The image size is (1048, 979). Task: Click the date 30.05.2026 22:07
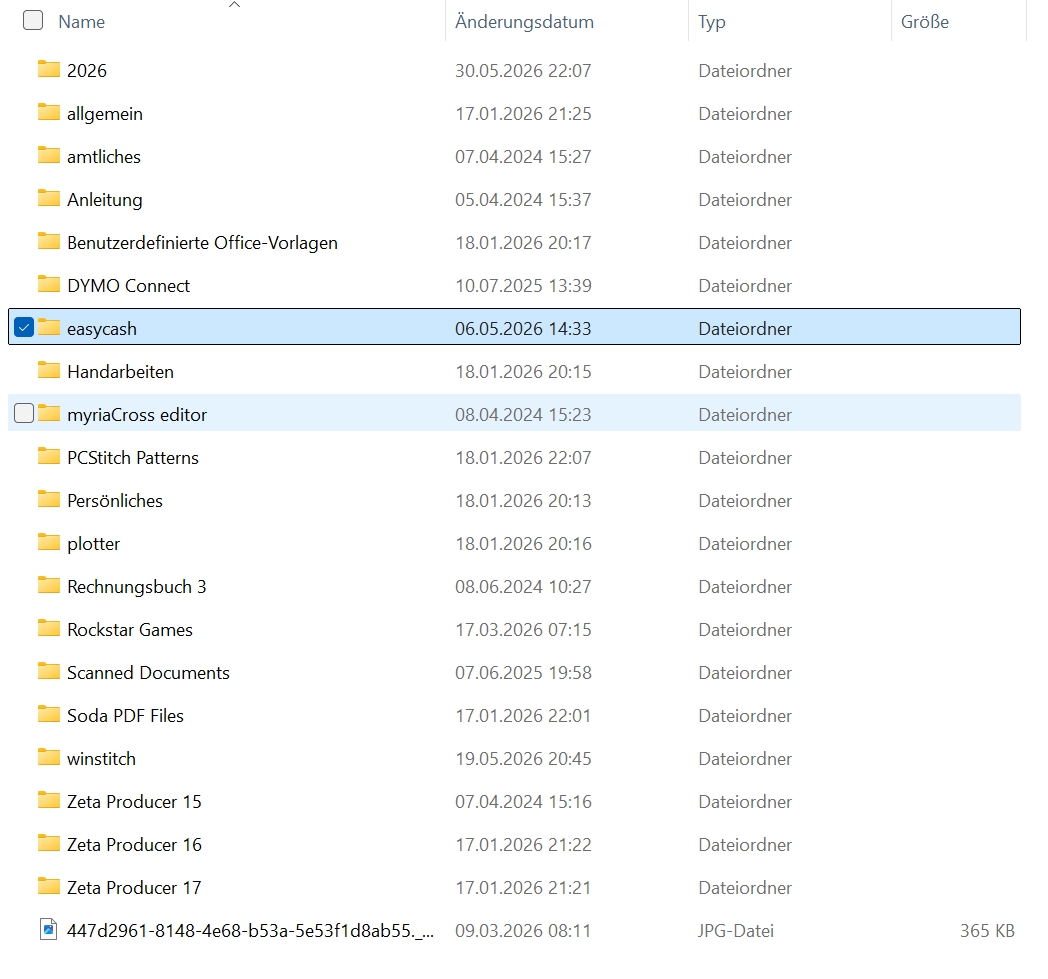tap(523, 71)
